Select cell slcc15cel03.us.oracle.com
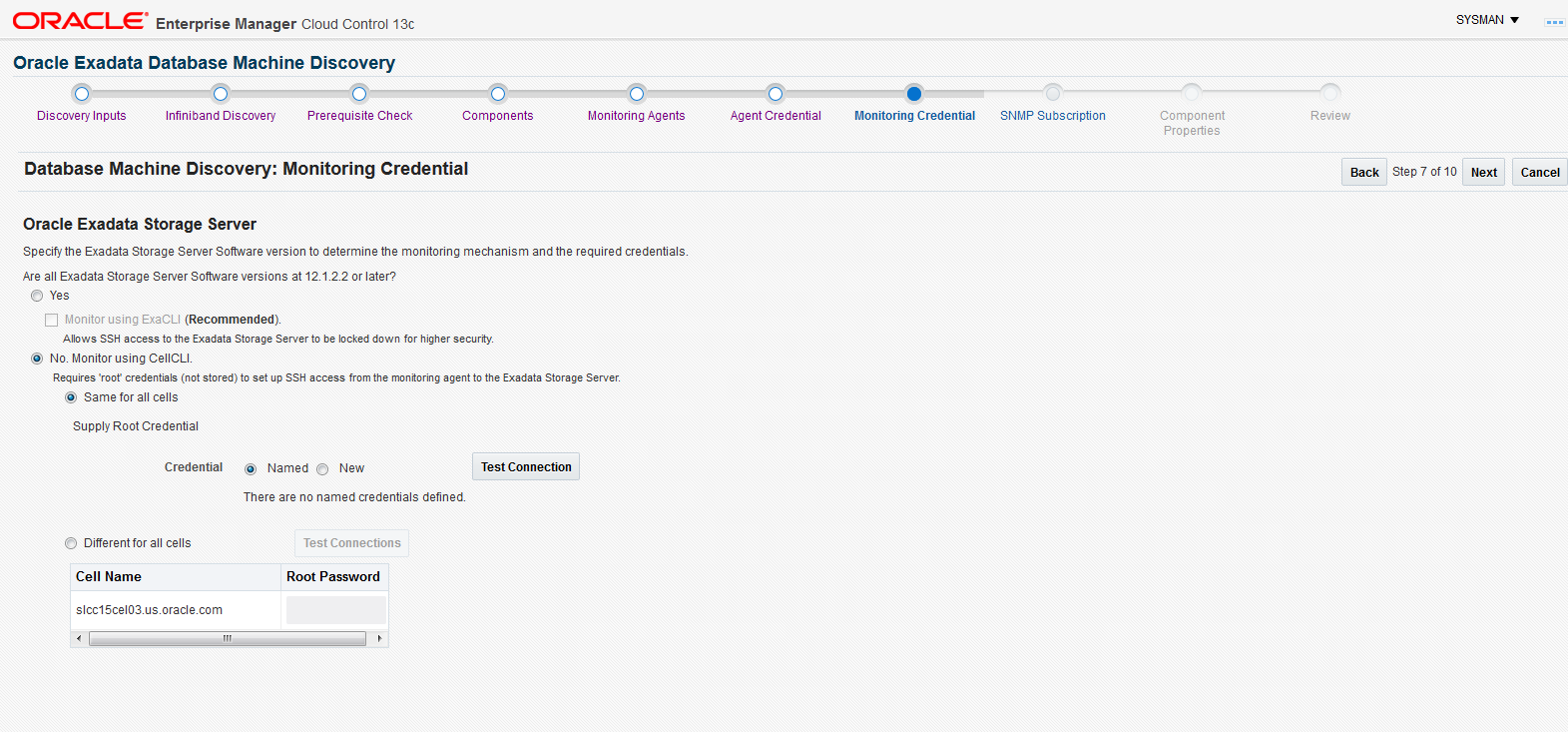The image size is (1568, 732). 150,610
